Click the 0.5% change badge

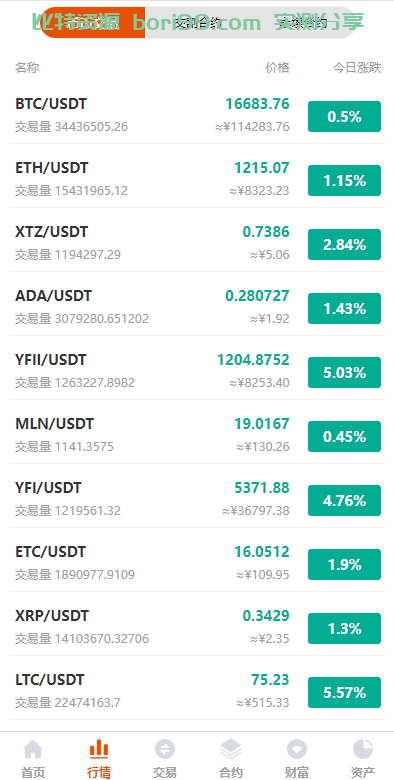344,116
